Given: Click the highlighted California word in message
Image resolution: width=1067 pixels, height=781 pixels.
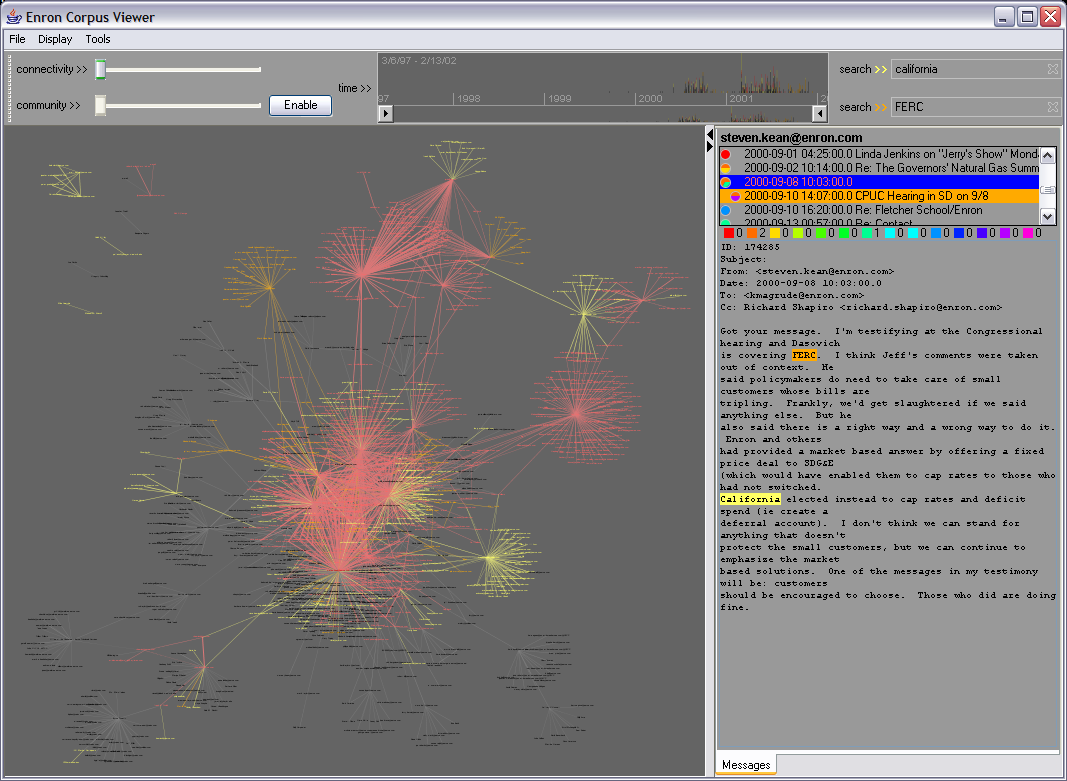Looking at the screenshot, I should pyautogui.click(x=751, y=499).
